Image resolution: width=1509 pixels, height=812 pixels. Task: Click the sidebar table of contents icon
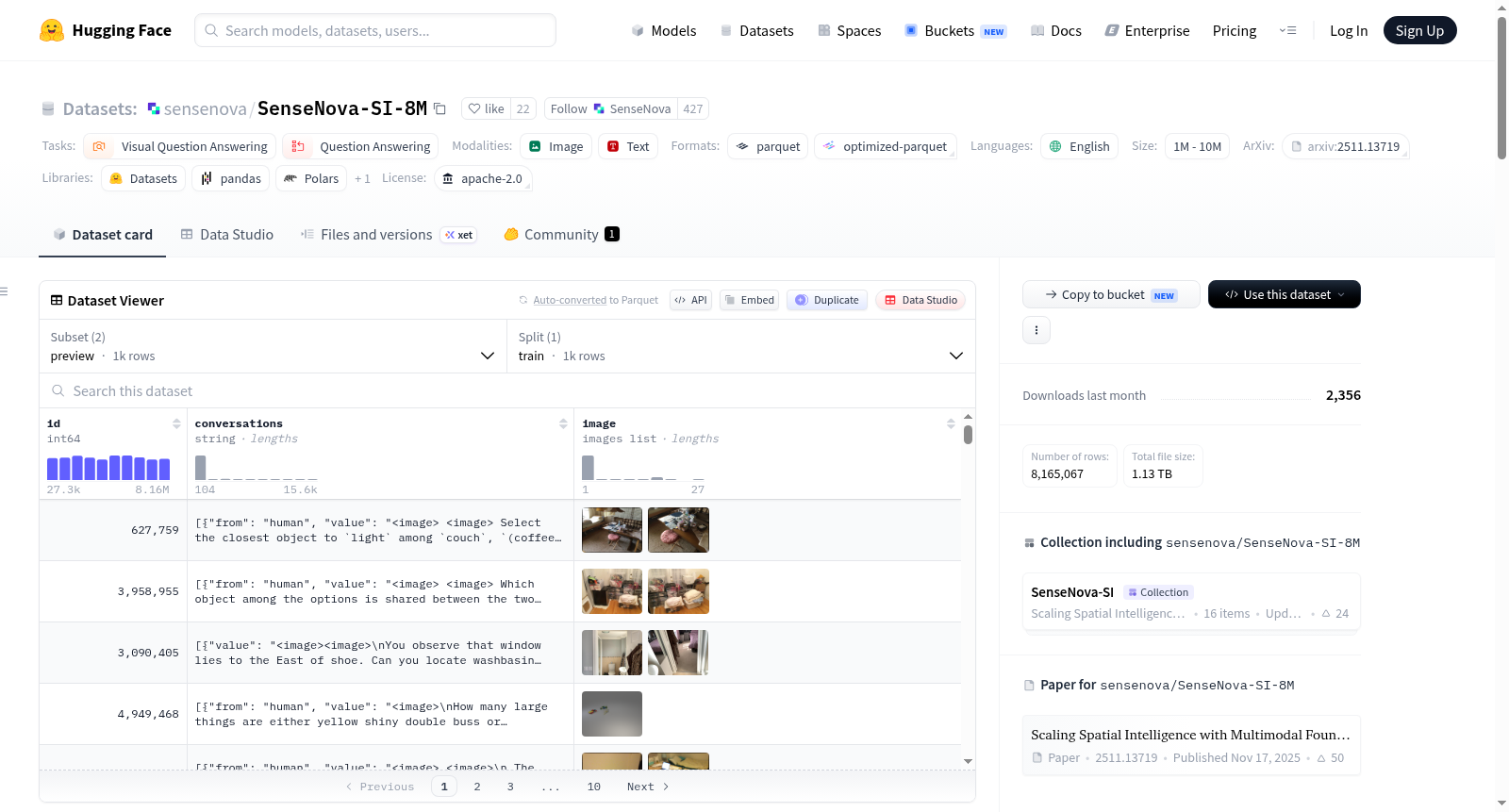point(4,291)
